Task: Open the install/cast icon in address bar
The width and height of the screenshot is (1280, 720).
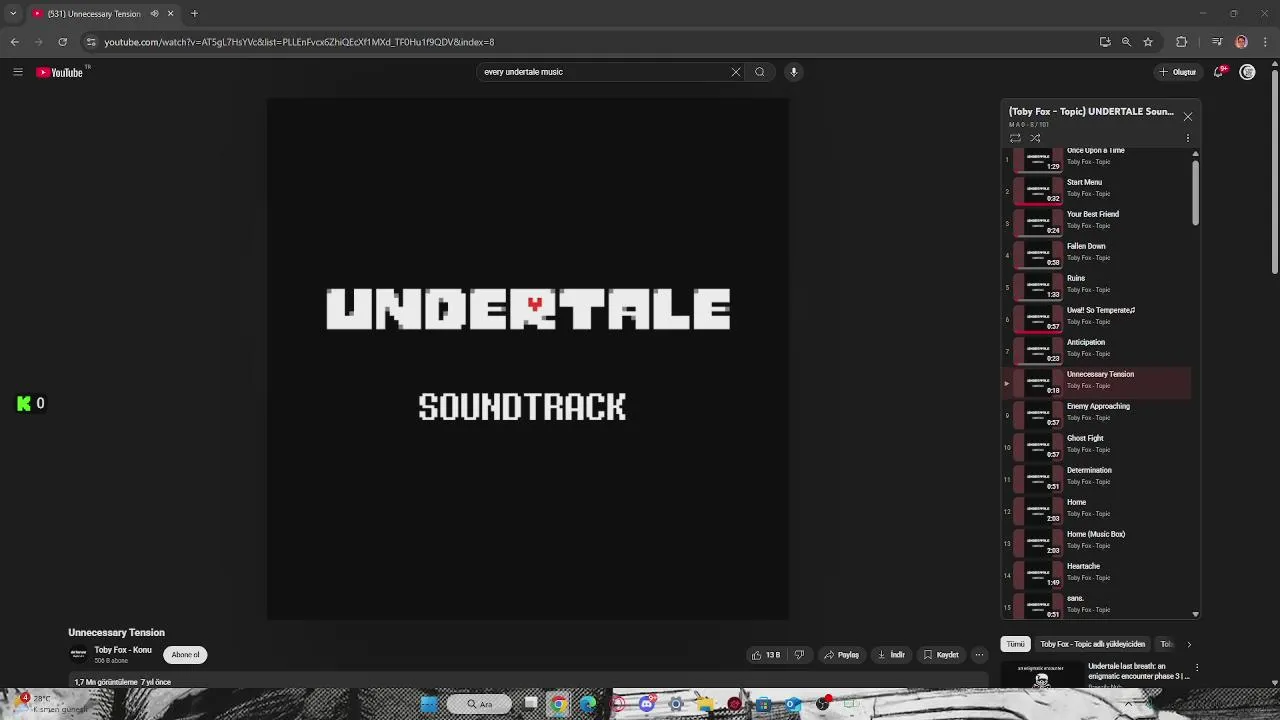Action: 1105,42
